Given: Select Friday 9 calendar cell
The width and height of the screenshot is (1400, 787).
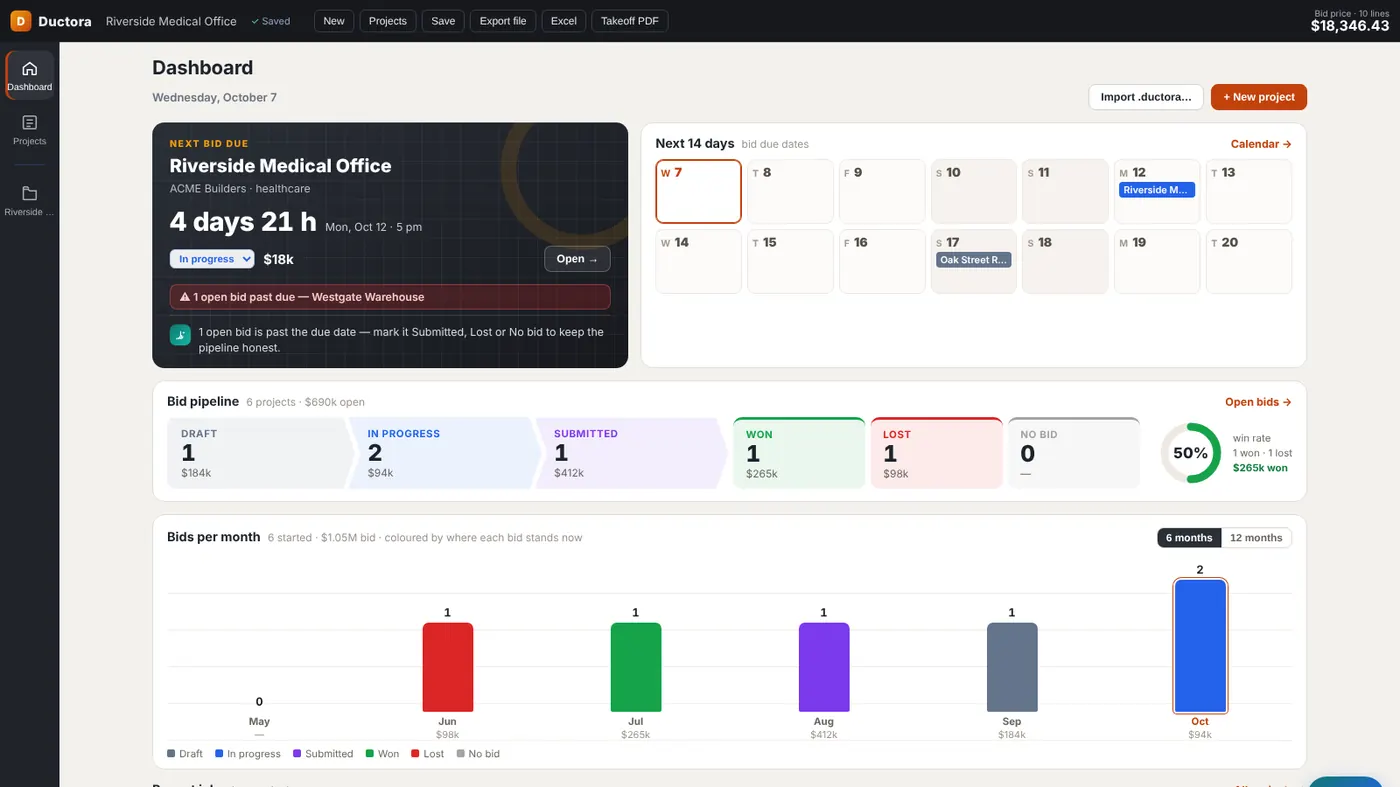Looking at the screenshot, I should point(882,191).
